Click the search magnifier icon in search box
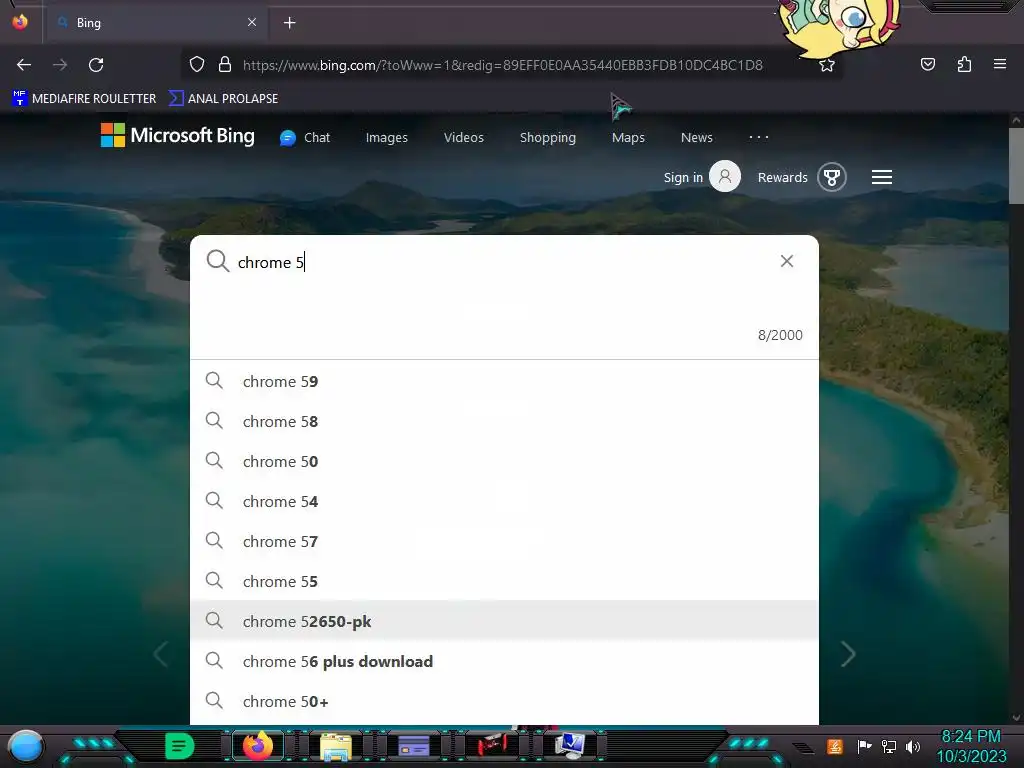The height and width of the screenshot is (768, 1024). point(217,261)
